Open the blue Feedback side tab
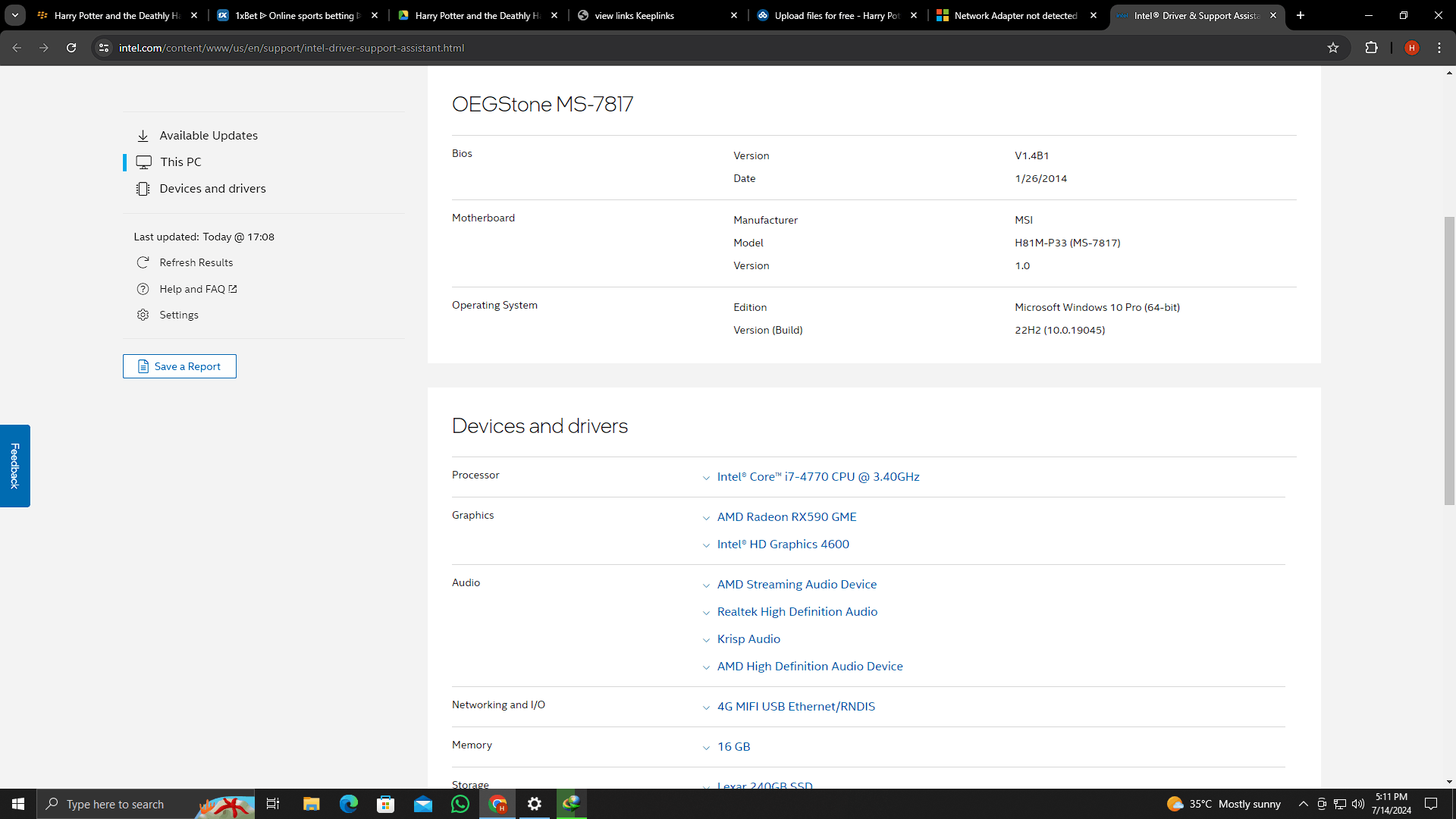Screen dimensions: 1456x819 (x=14, y=466)
